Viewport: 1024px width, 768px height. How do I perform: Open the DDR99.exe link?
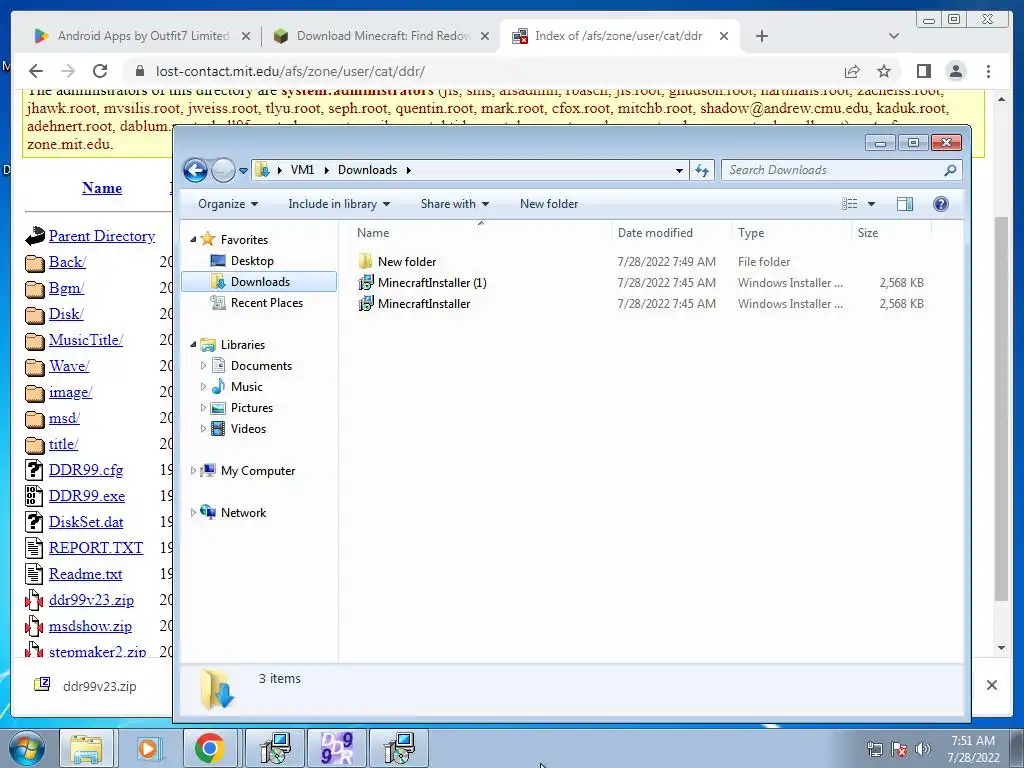(87, 496)
